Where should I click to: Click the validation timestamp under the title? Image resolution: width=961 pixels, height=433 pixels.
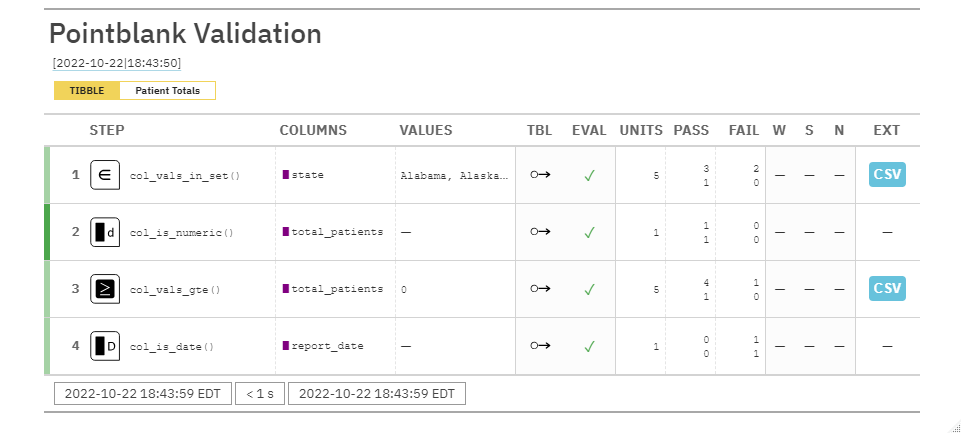(117, 63)
